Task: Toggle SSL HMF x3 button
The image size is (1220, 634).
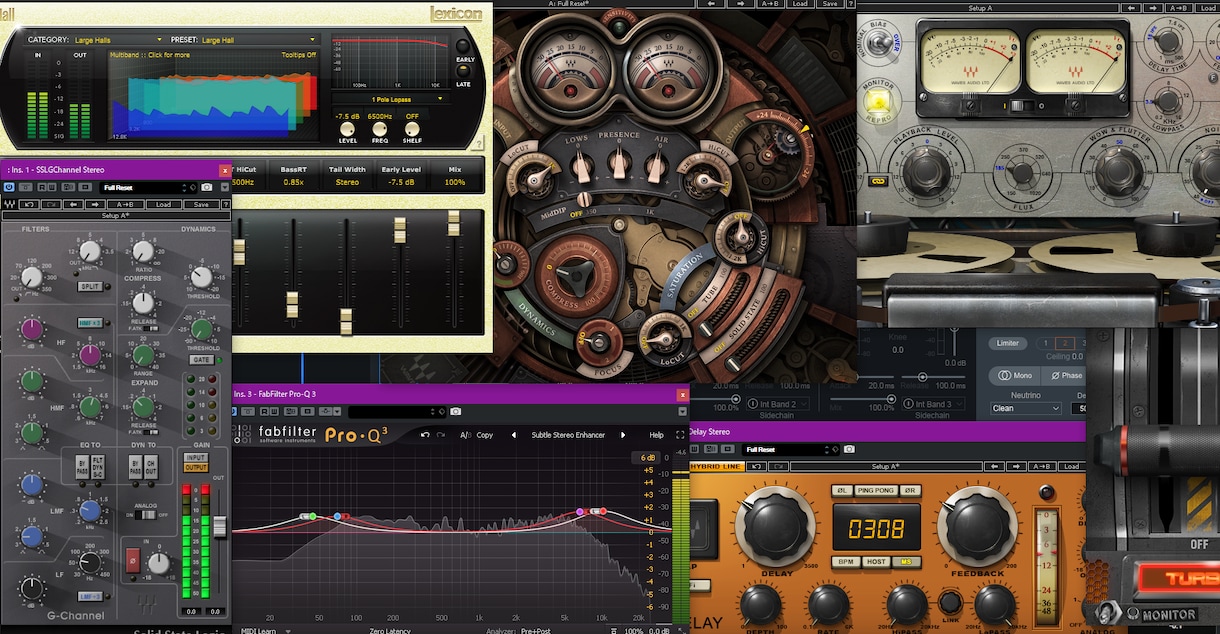Action: [x=89, y=323]
